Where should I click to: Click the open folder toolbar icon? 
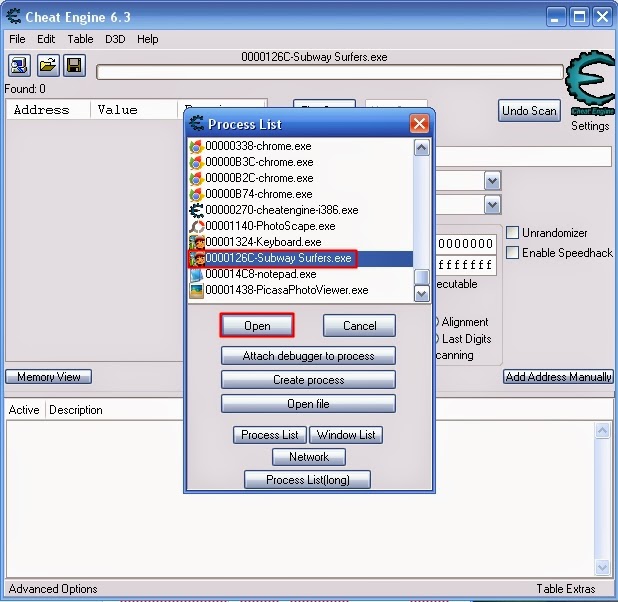pyautogui.click(x=48, y=65)
